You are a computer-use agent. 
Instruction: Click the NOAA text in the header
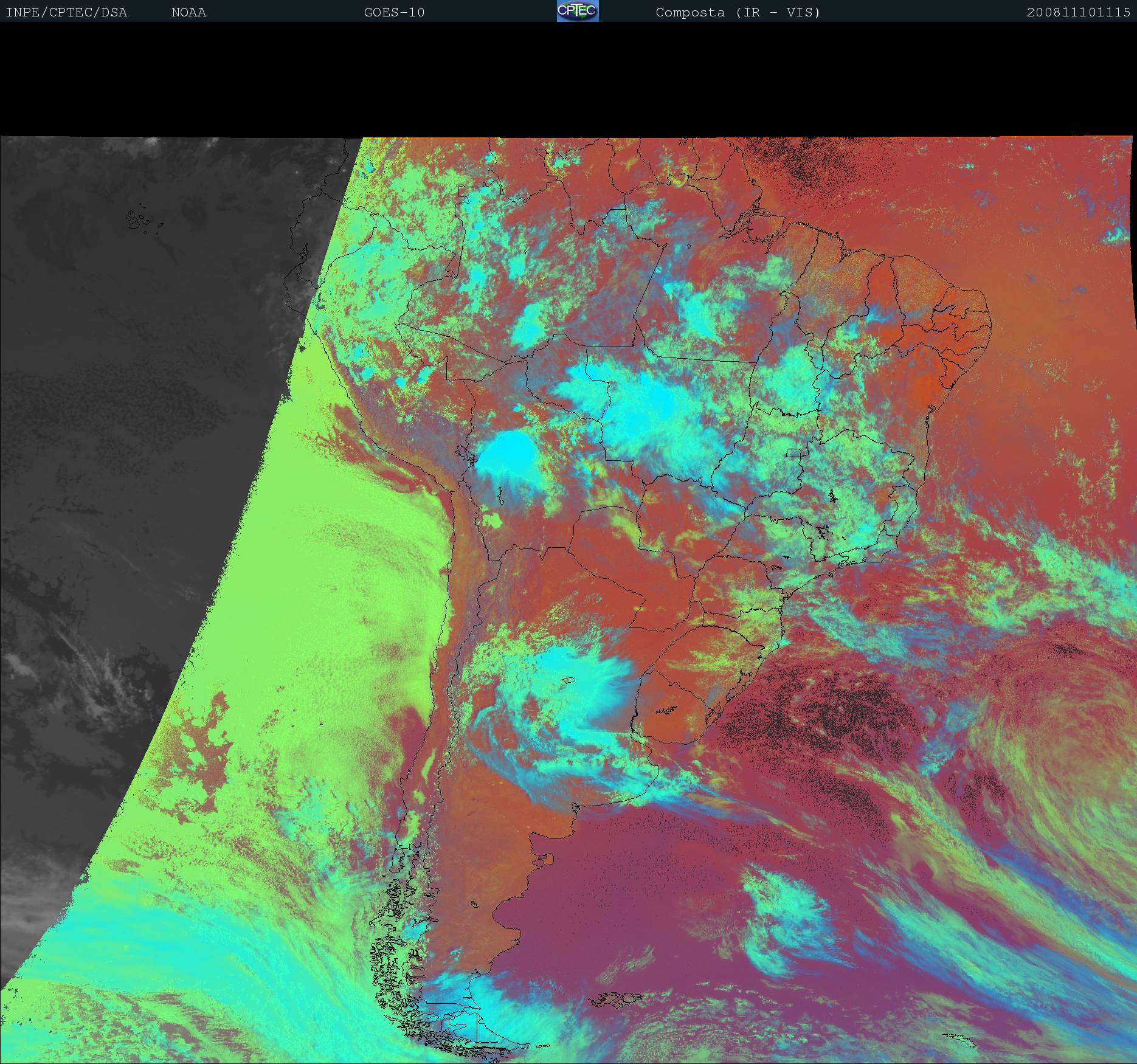188,12
